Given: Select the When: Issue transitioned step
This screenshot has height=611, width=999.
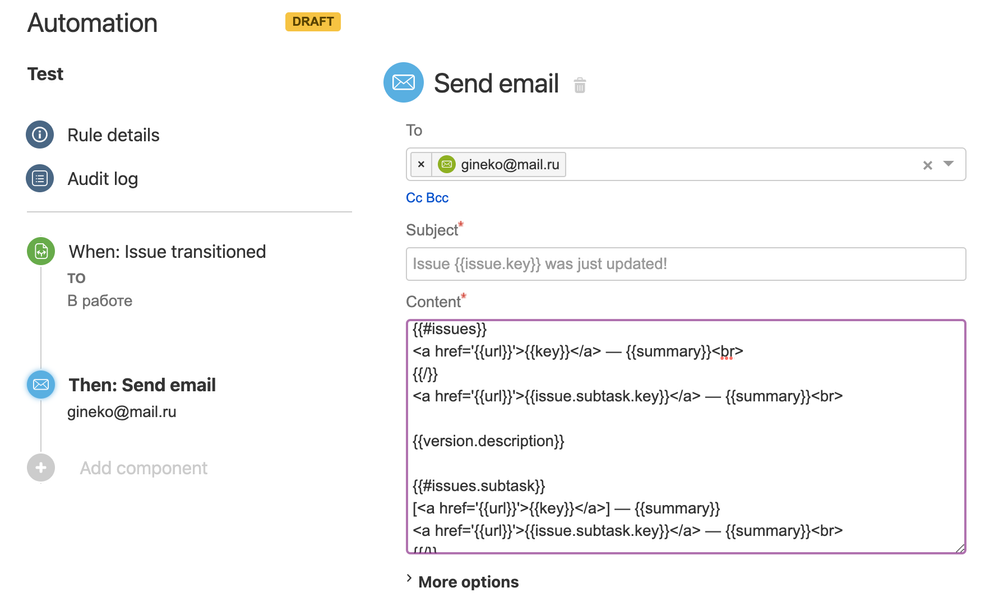Looking at the screenshot, I should click(167, 252).
